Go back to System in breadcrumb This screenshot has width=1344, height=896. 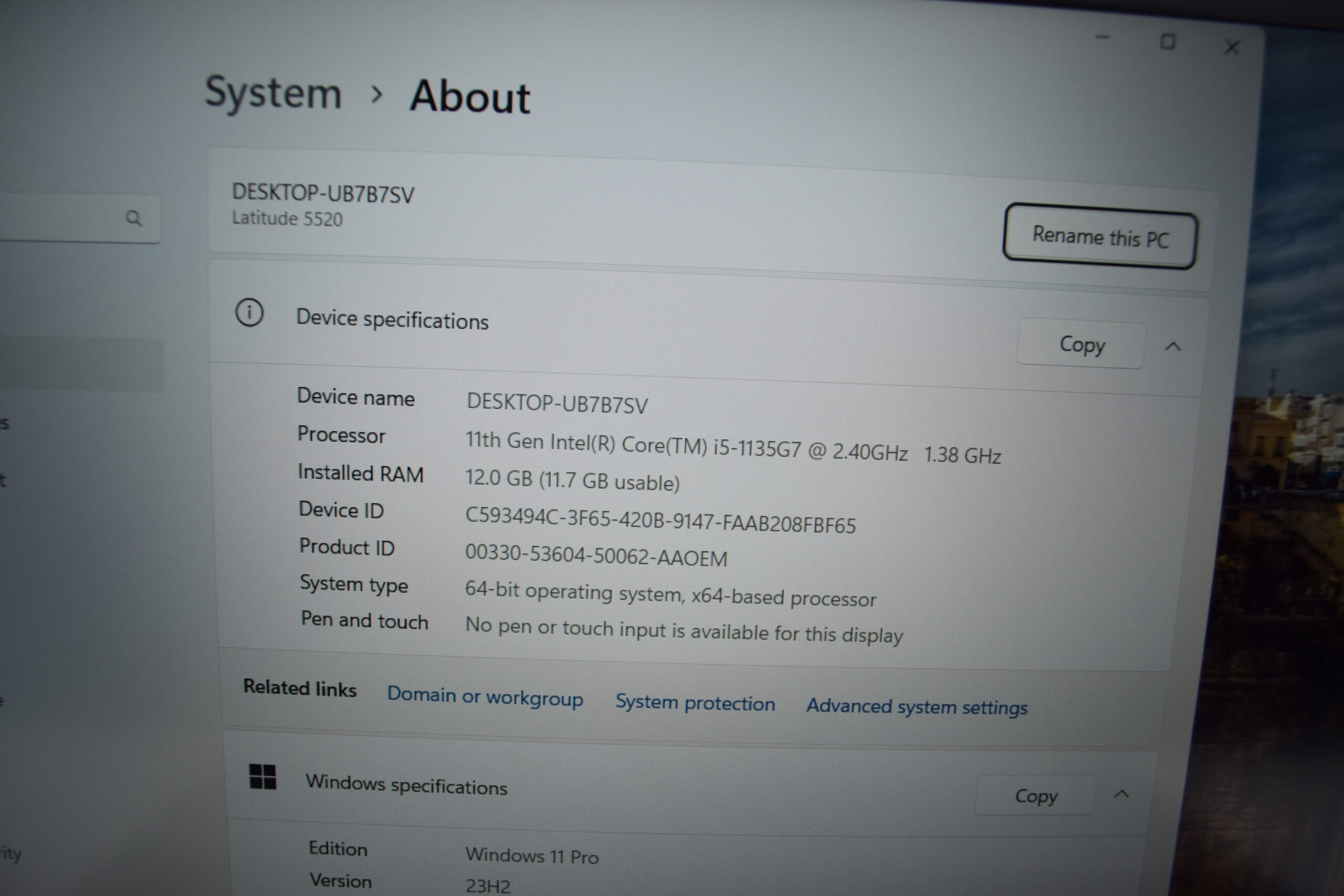pyautogui.click(x=273, y=93)
